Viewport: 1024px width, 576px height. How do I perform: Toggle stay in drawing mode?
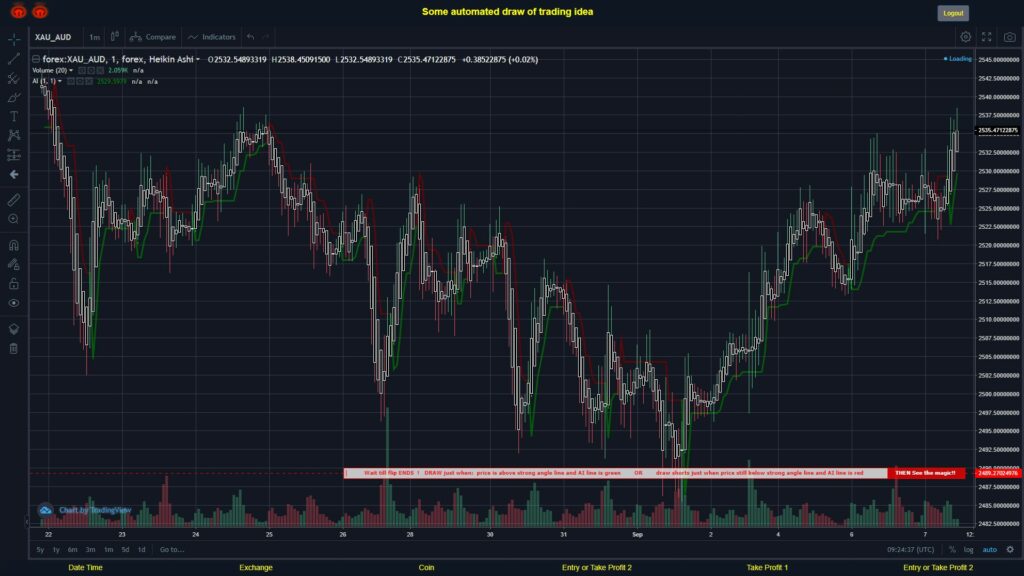(x=14, y=264)
